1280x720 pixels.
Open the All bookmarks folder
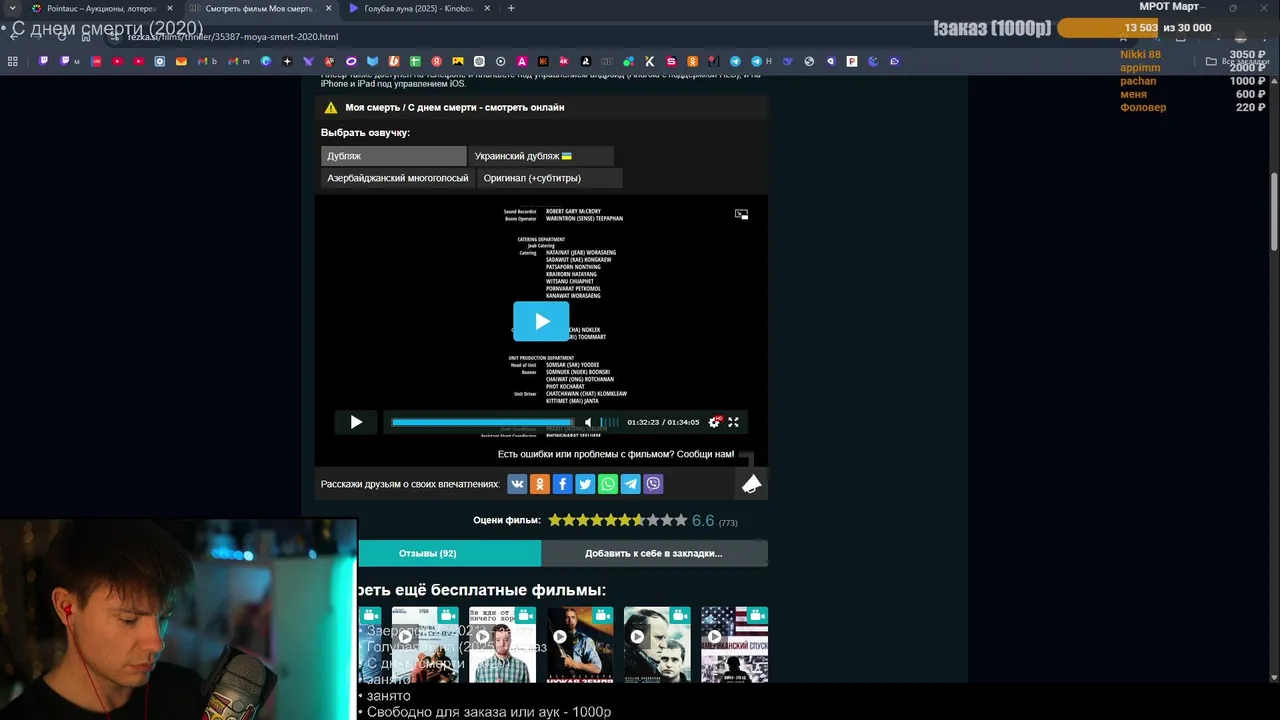(1237, 61)
